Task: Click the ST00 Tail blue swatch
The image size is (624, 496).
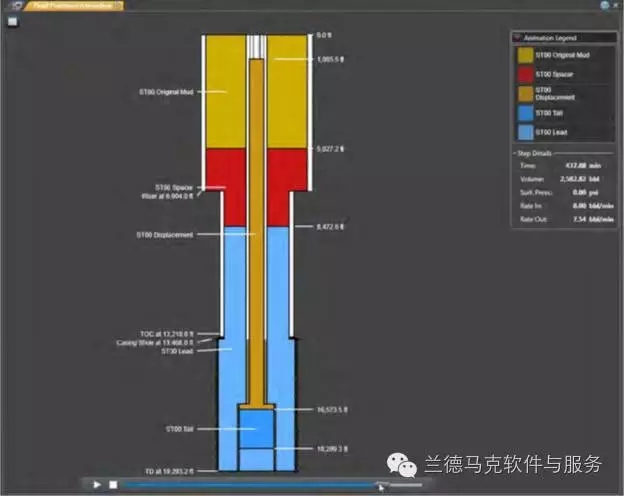Action: point(524,114)
